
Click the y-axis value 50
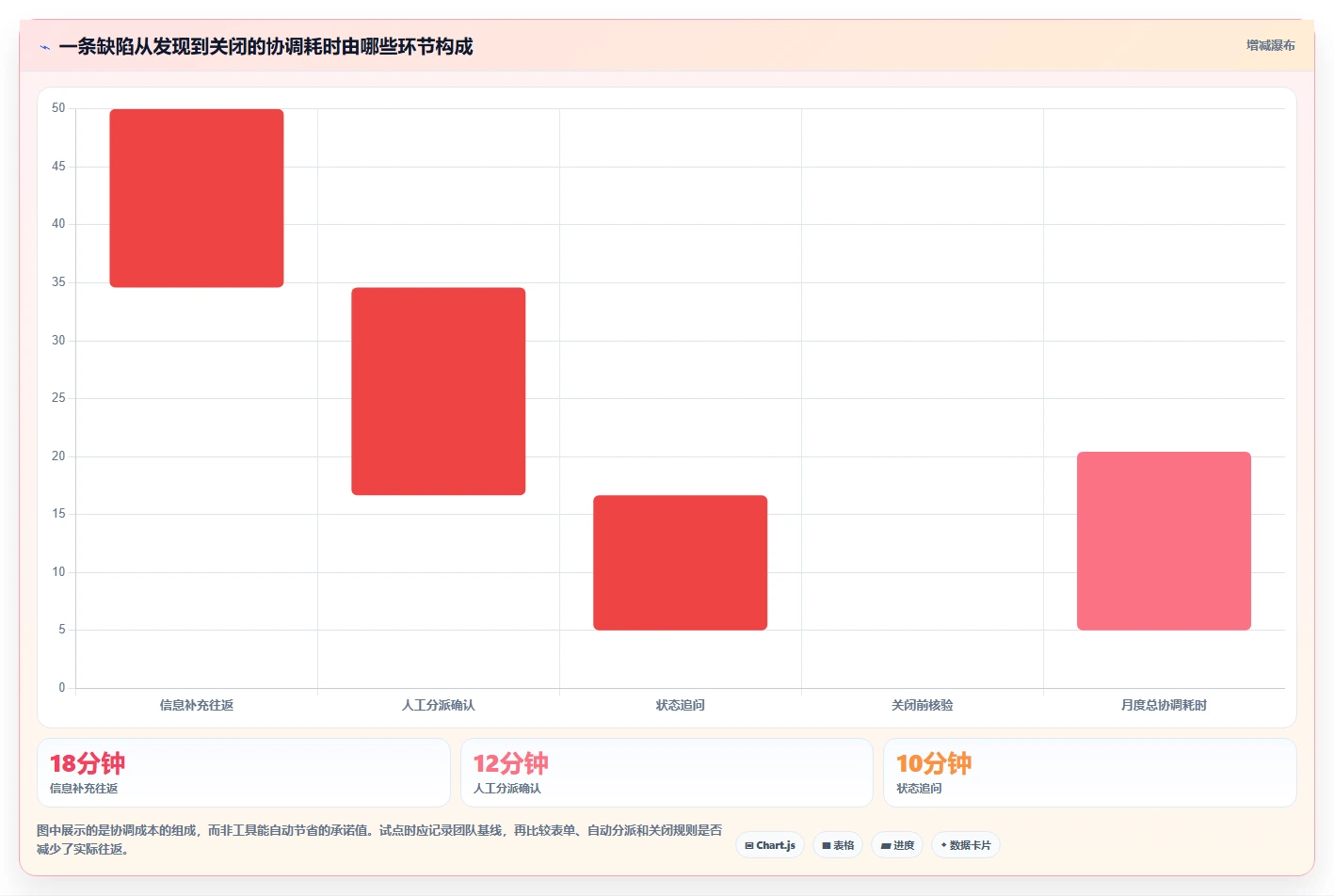pos(58,108)
